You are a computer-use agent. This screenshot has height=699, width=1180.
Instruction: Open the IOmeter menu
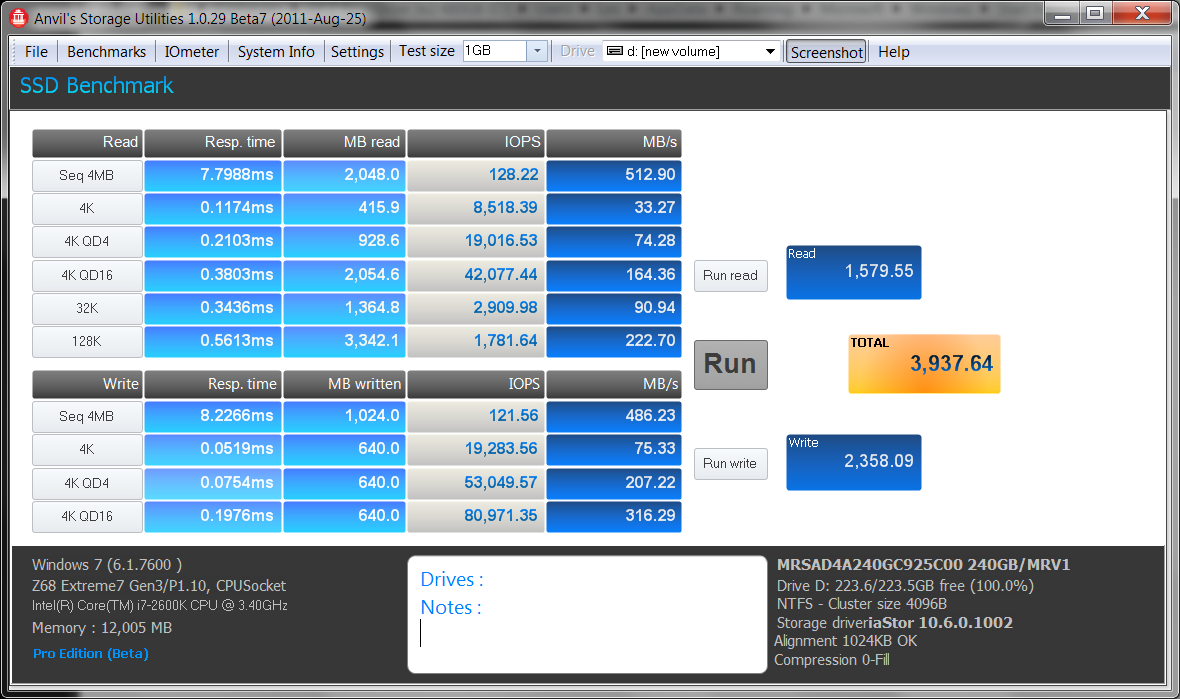coord(192,51)
